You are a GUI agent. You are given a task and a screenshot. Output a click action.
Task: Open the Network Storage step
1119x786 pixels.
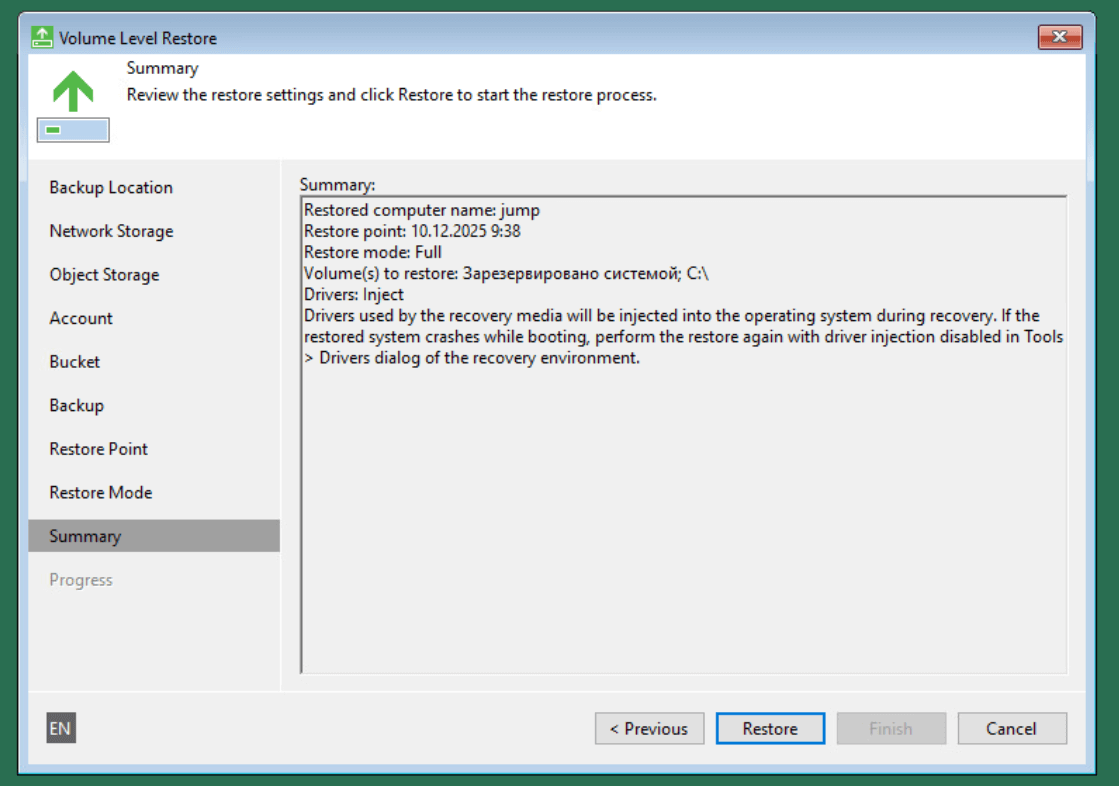pyautogui.click(x=111, y=231)
